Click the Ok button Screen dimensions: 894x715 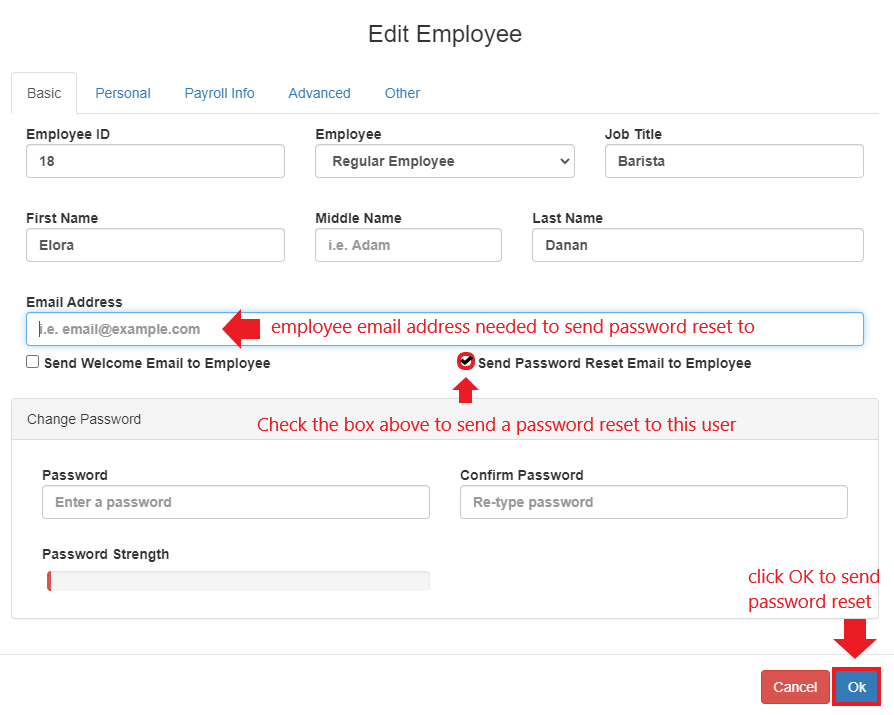[856, 687]
